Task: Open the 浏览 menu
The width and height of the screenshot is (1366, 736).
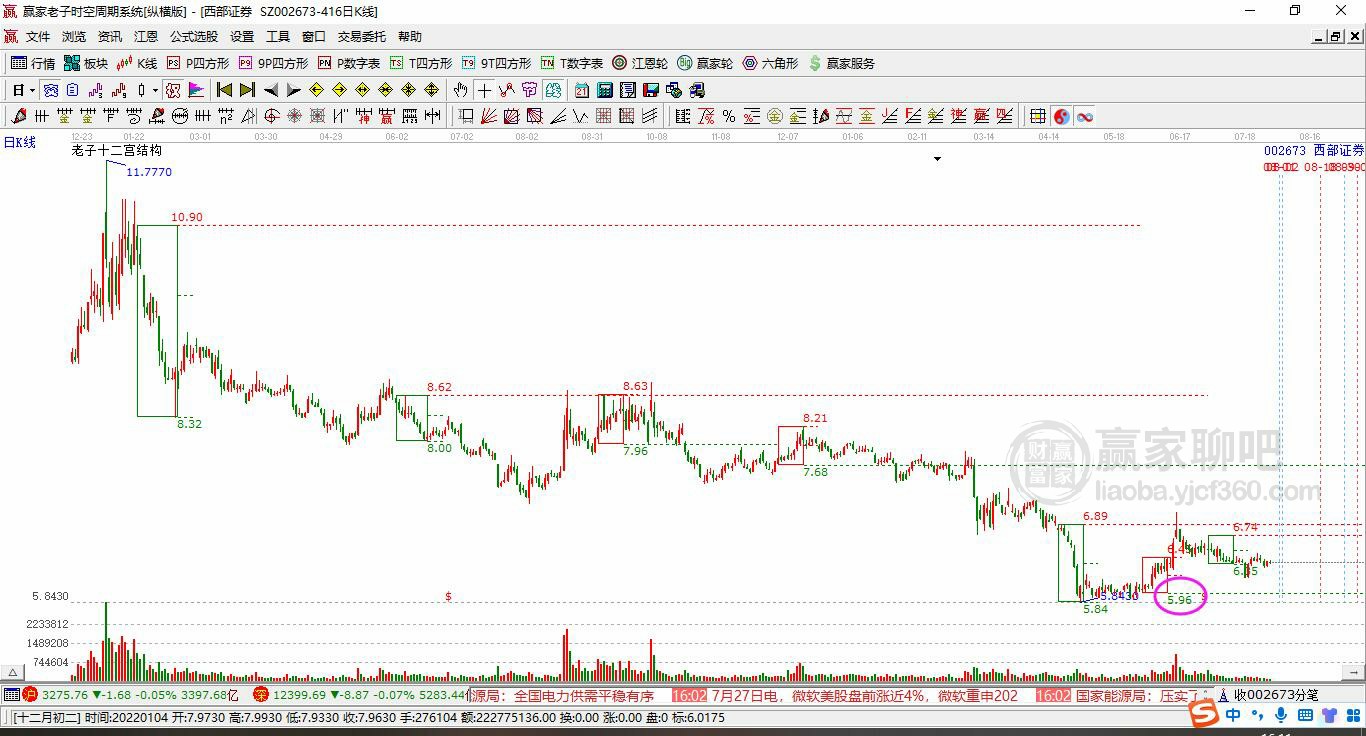Action: (74, 36)
